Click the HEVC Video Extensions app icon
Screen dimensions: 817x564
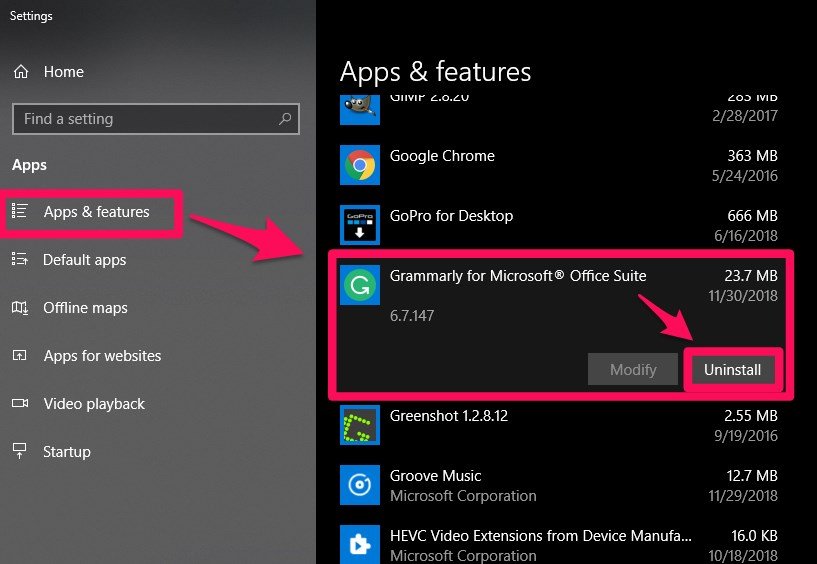360,544
